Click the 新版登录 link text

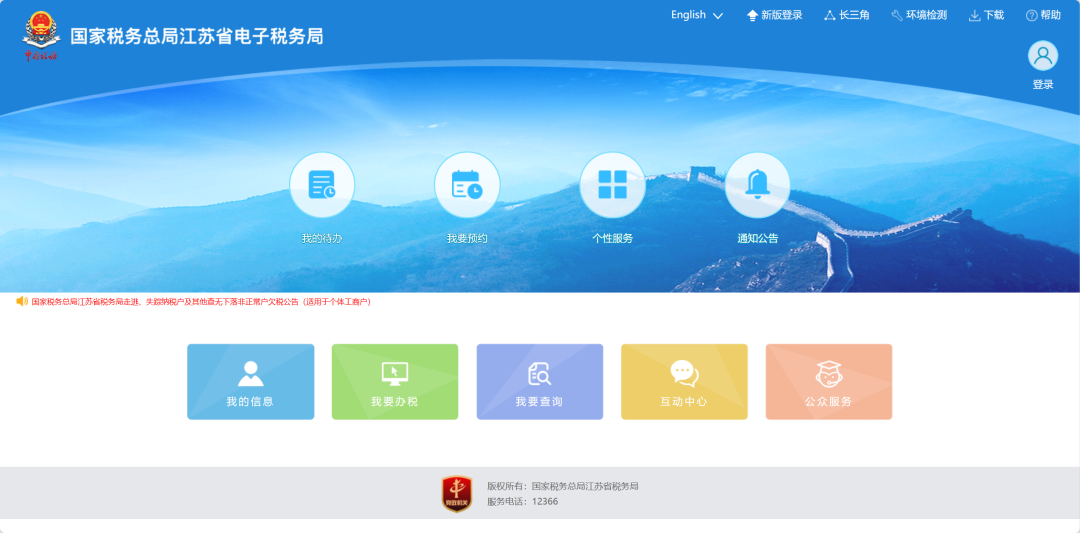coord(782,15)
